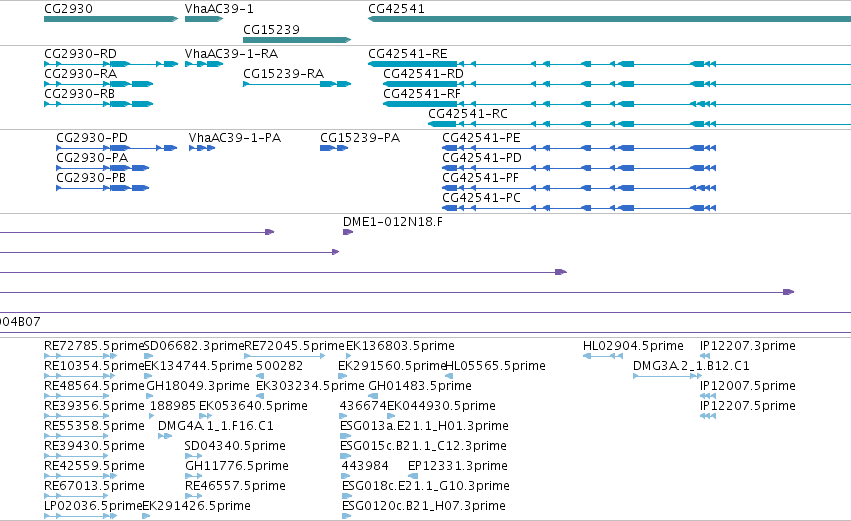The height and width of the screenshot is (521, 851).
Task: Click the GH11776.5prime EST label
Action: tap(237, 467)
